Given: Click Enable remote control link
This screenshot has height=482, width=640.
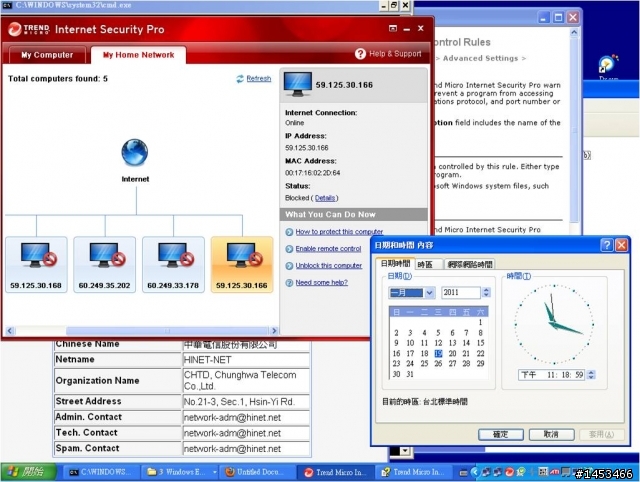Looking at the screenshot, I should pos(328,249).
